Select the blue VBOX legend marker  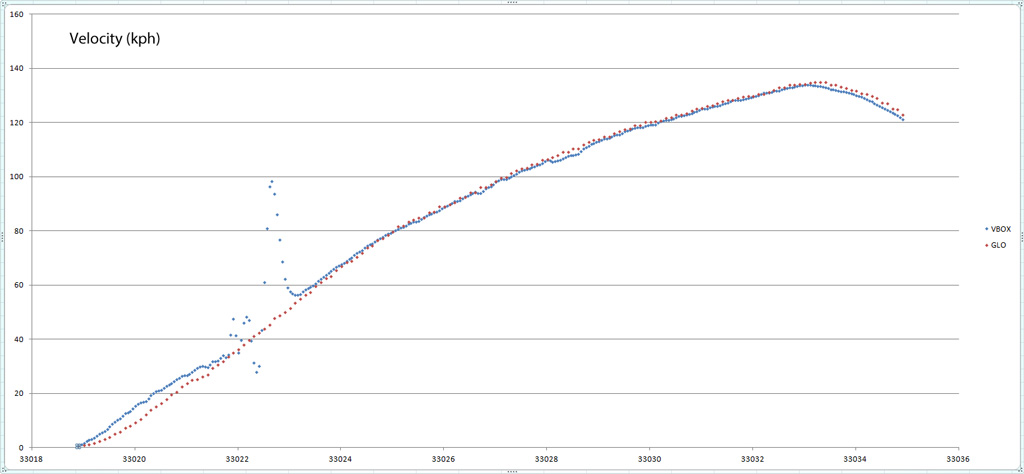(985, 229)
